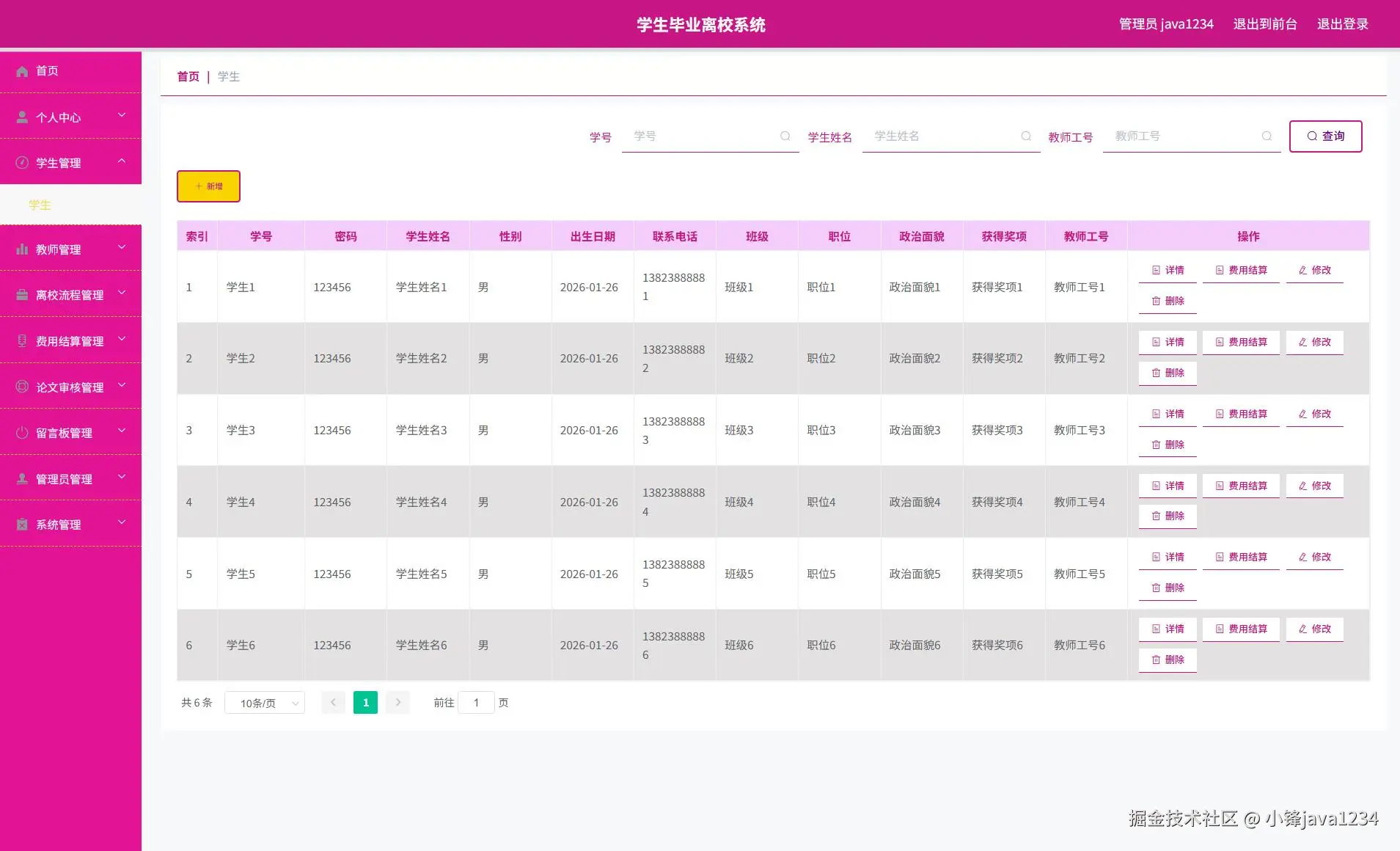Open 详情 for student 学生5
The image size is (1400, 851).
coord(1168,557)
